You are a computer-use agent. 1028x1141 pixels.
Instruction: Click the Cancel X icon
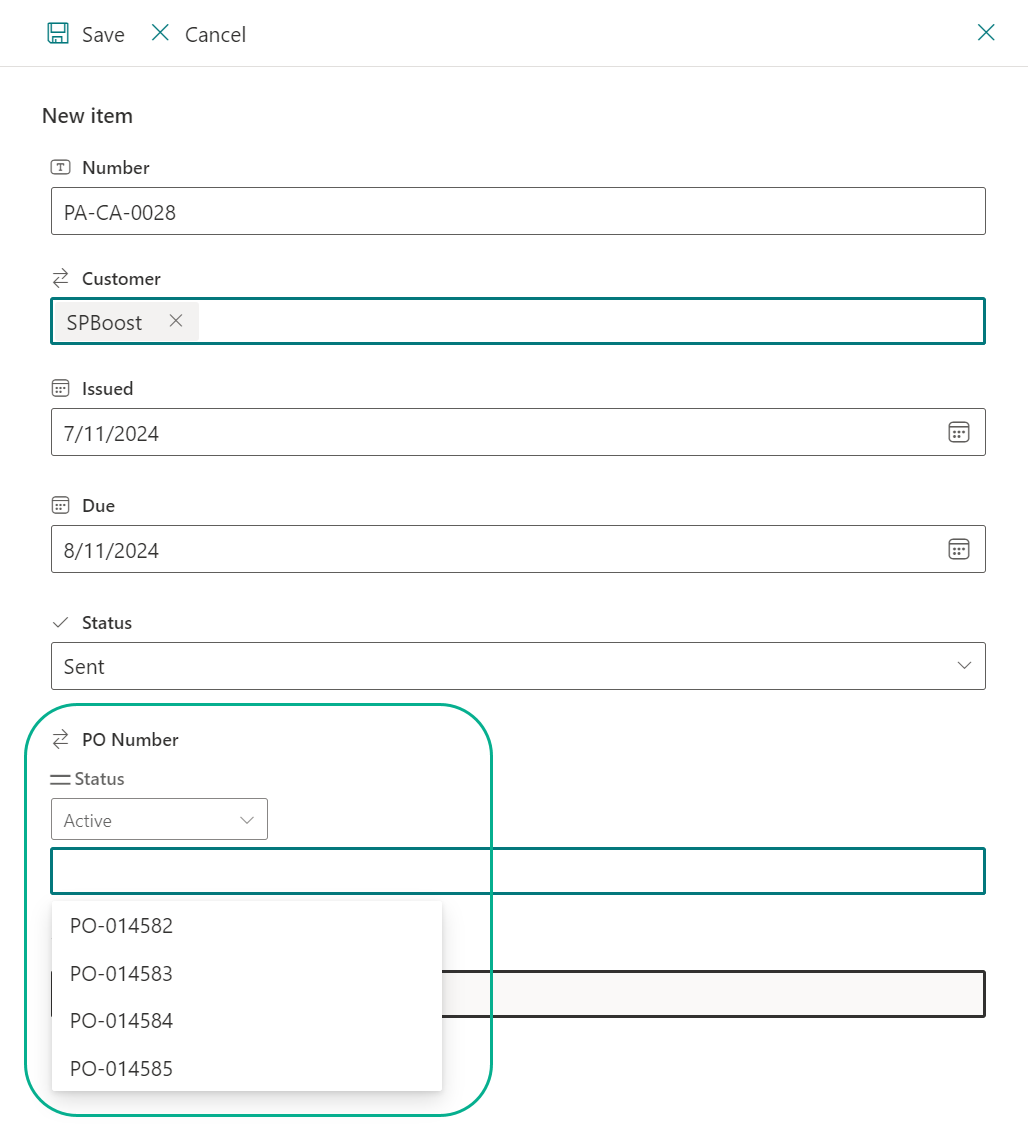click(x=160, y=33)
